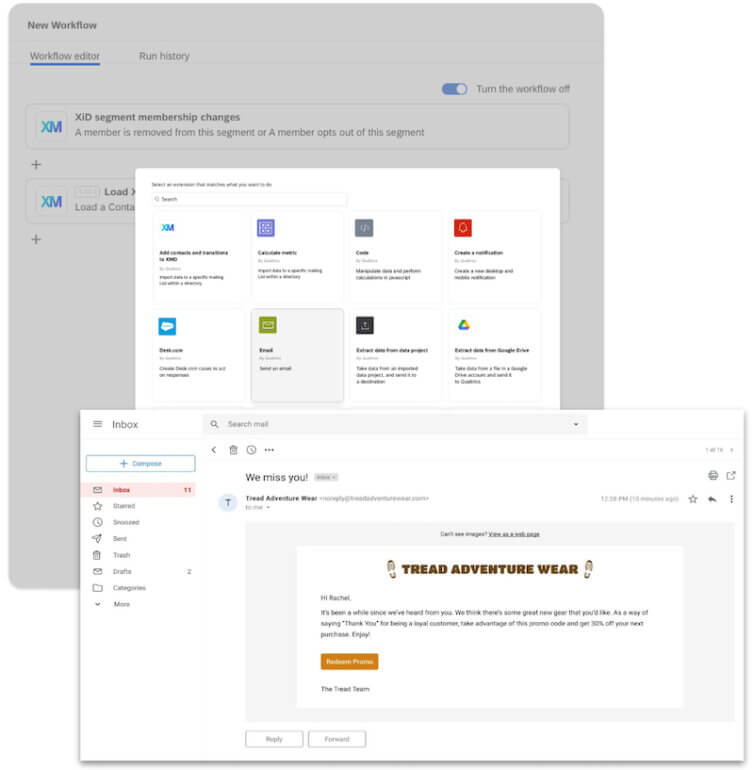Select the Create a notification bell icon

click(463, 228)
